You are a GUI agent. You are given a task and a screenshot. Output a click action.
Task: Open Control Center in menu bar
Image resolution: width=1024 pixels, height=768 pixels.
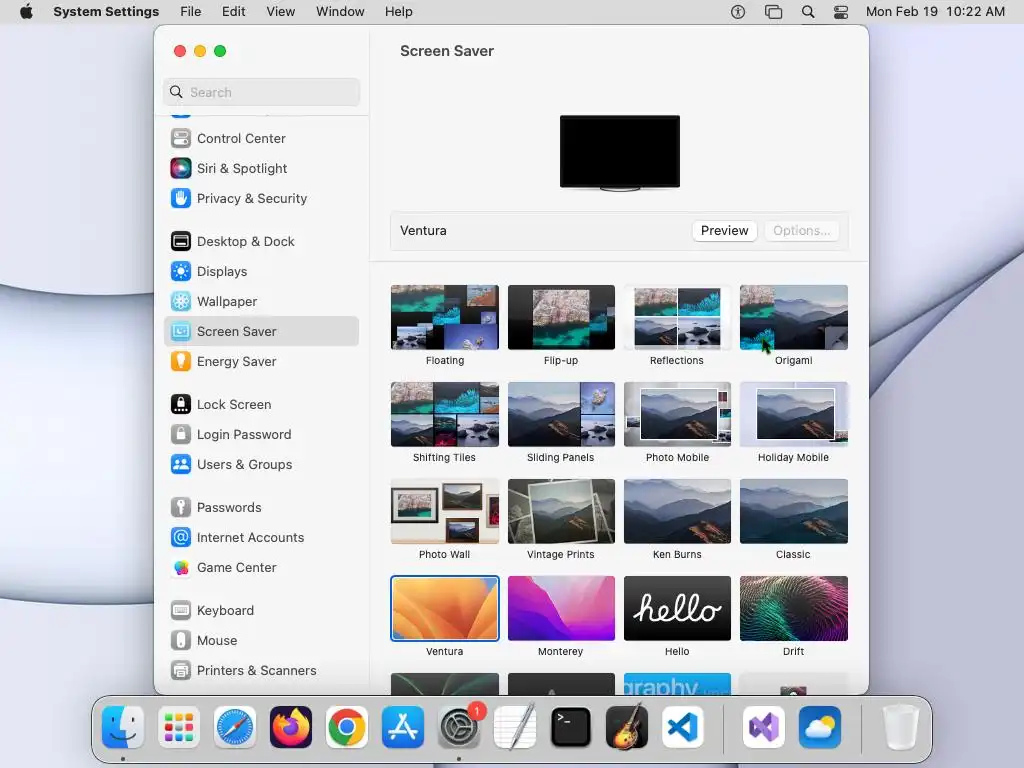(x=841, y=12)
